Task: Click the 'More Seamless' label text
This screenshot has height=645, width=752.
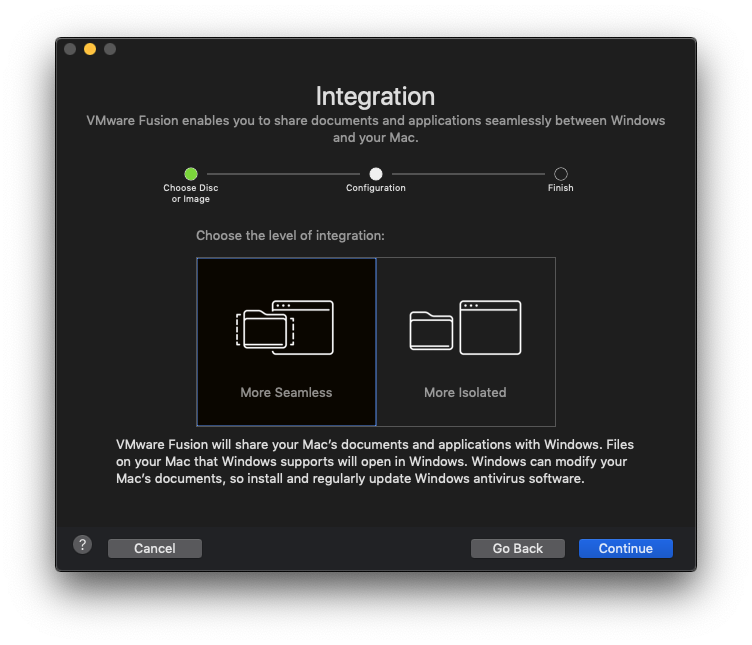Action: [x=286, y=392]
